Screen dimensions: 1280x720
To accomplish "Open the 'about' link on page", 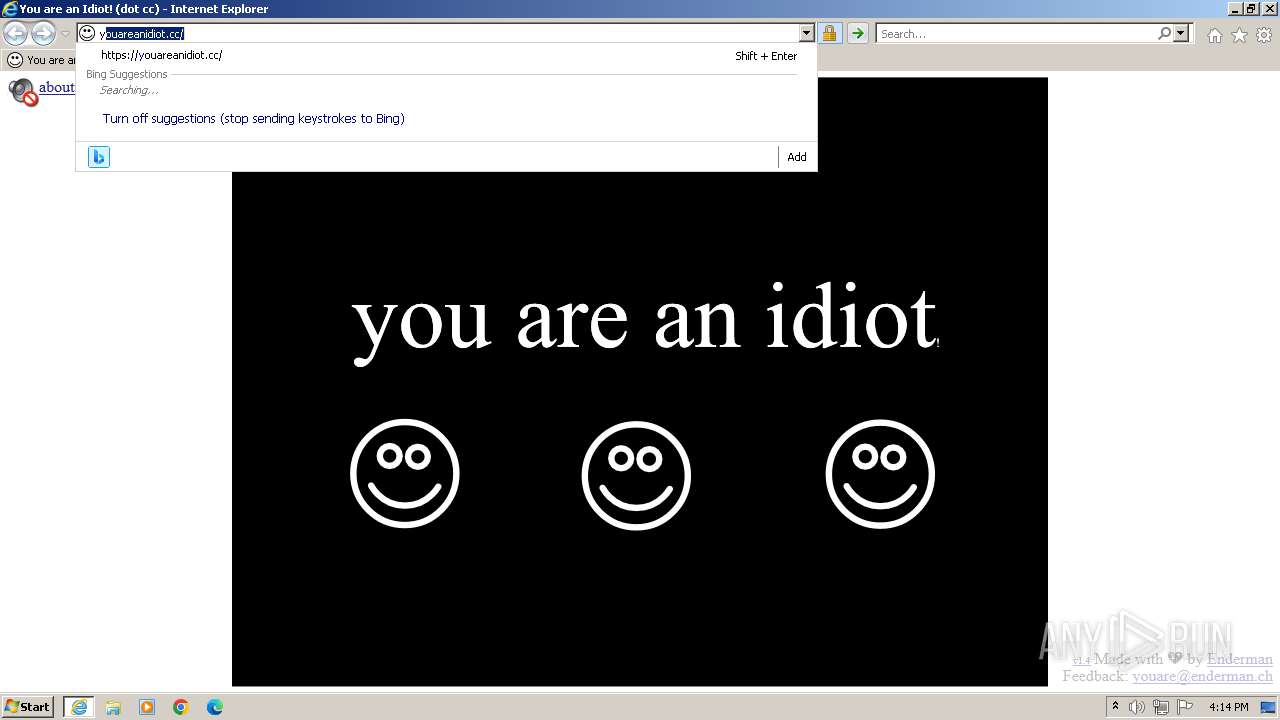I will pos(57,88).
